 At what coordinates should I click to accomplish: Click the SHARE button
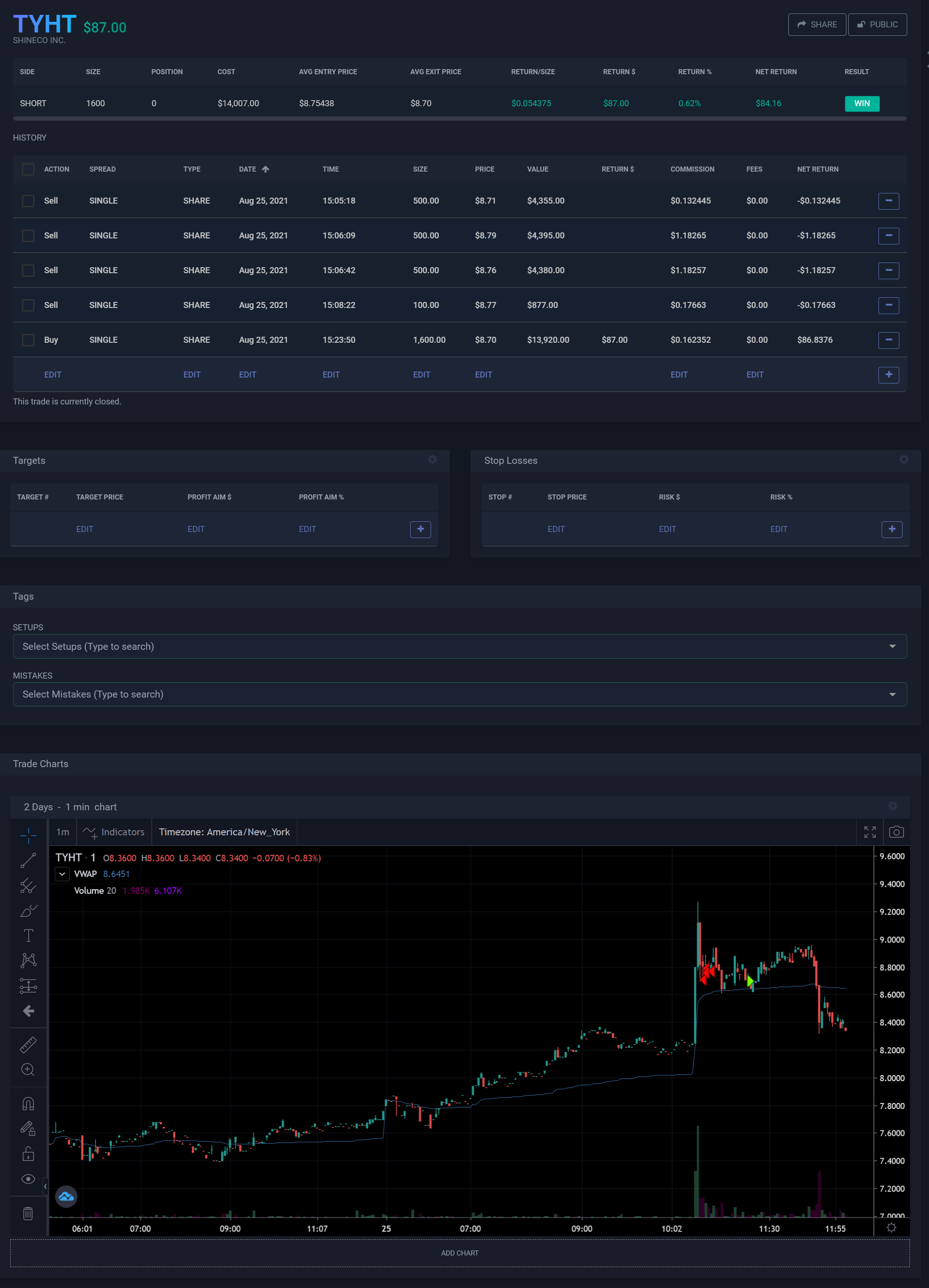click(x=817, y=25)
